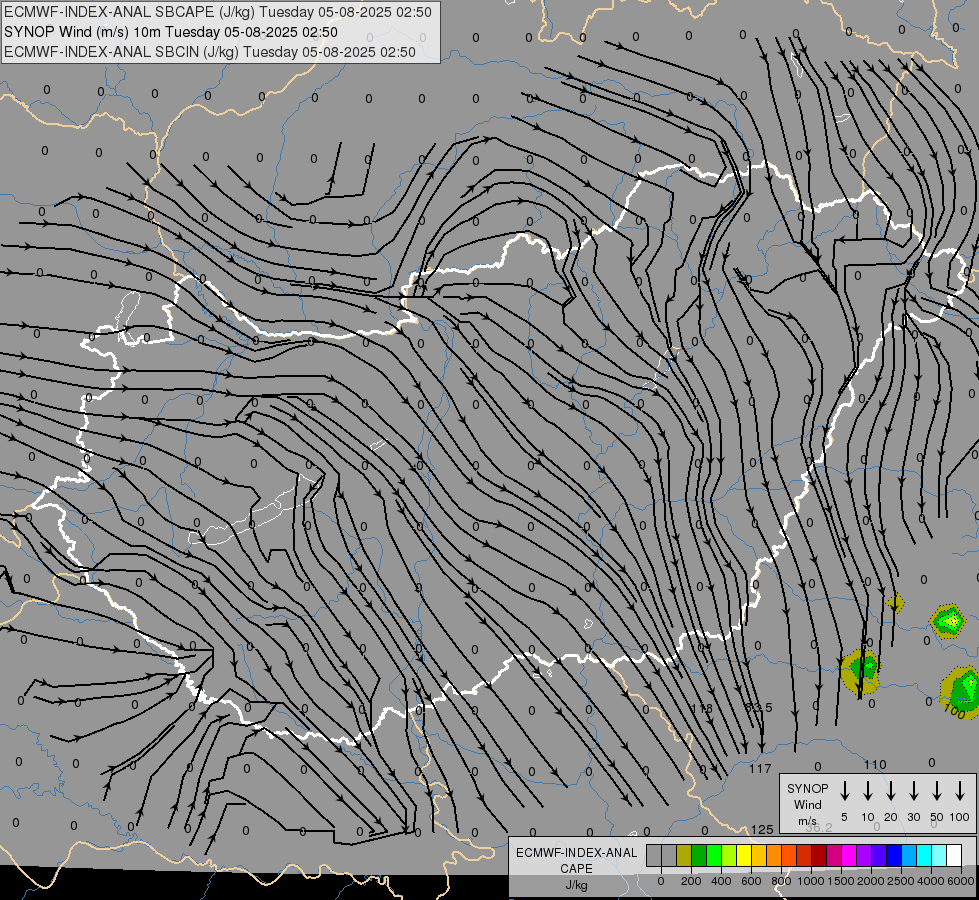Select the olive CAPE legend swatch
The image size is (979, 900).
click(x=684, y=855)
